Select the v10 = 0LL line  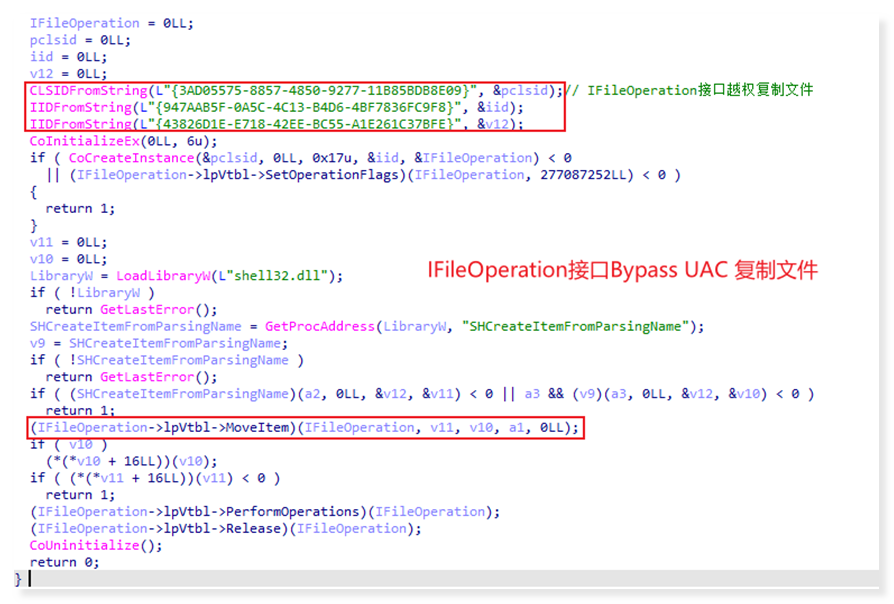pyautogui.click(x=68, y=259)
